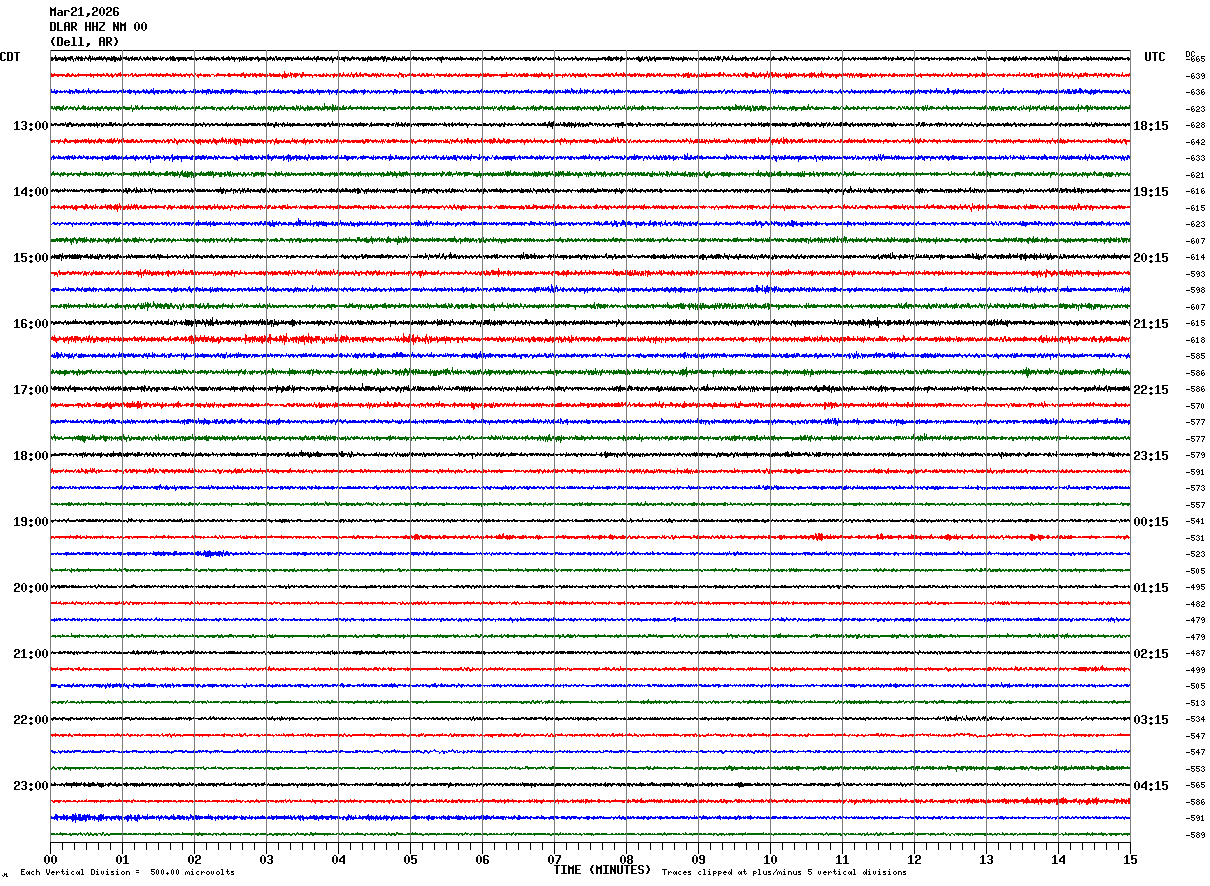This screenshot has width=1210, height=886.
Task: Select the 19:15 UTC time label
Action: [x=1151, y=192]
